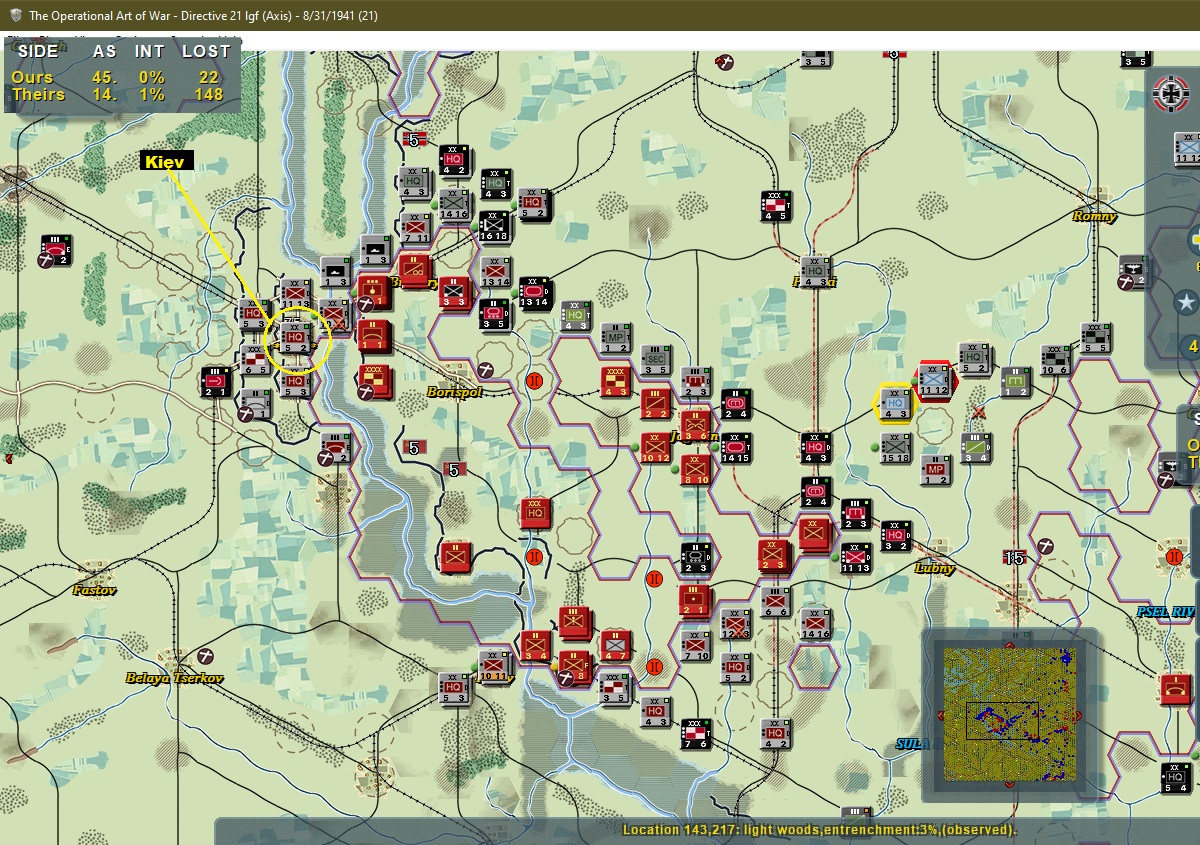Select the black XXX 7-6 counter
The image size is (1200, 845).
point(695,734)
